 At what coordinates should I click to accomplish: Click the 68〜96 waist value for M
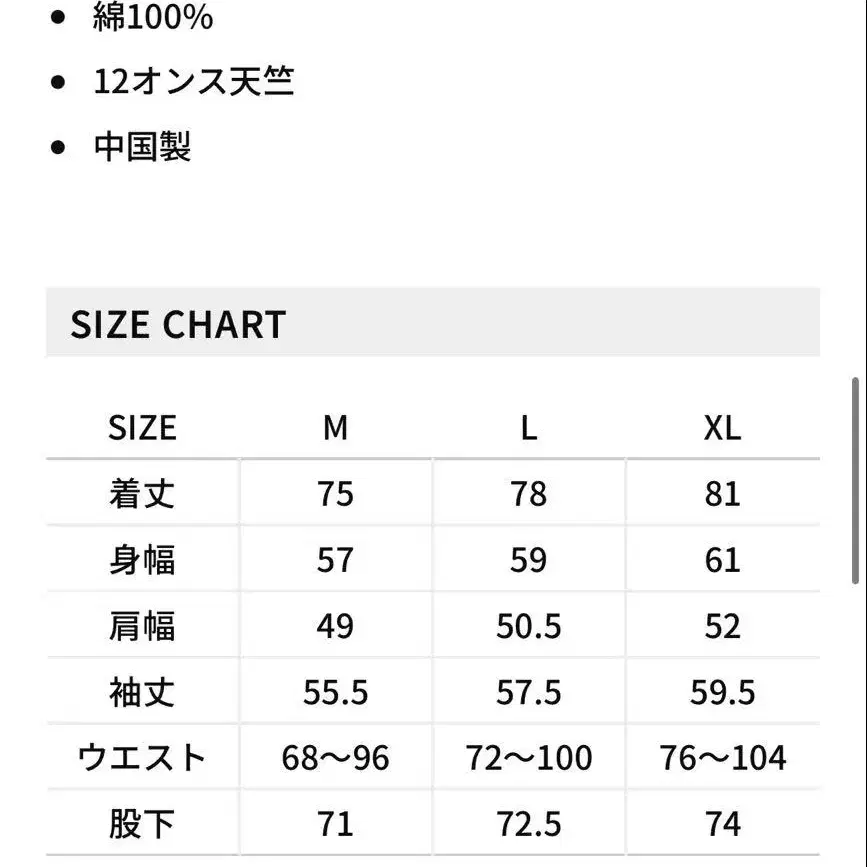(335, 758)
